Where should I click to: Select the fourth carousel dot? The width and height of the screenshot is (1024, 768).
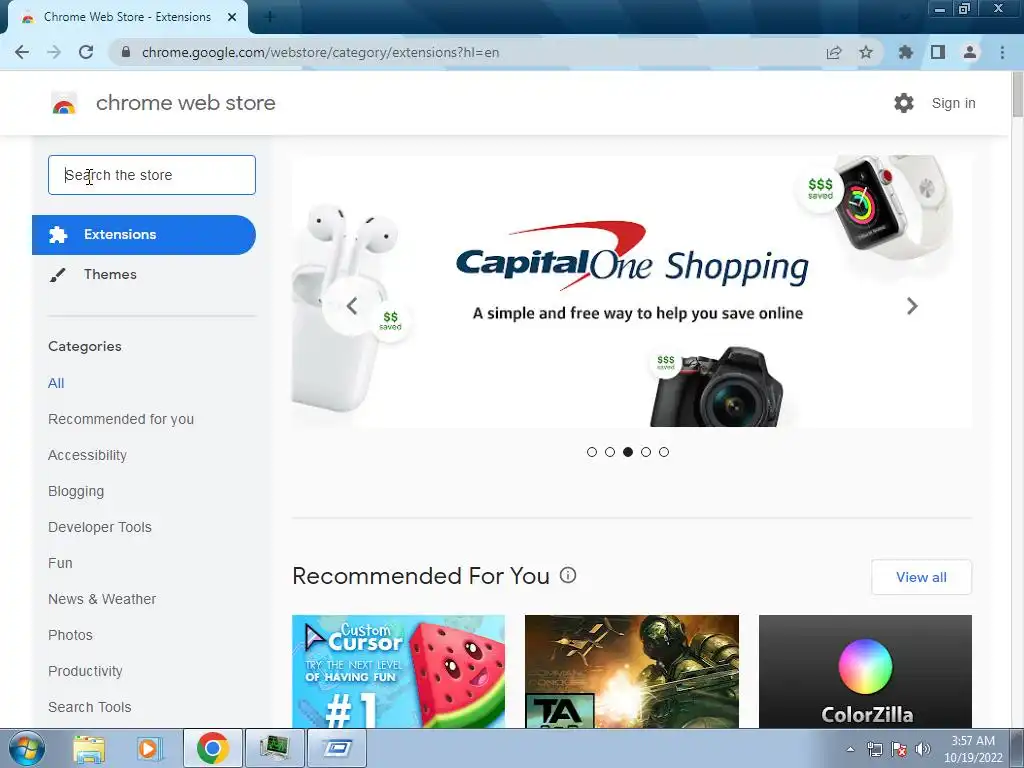(646, 452)
